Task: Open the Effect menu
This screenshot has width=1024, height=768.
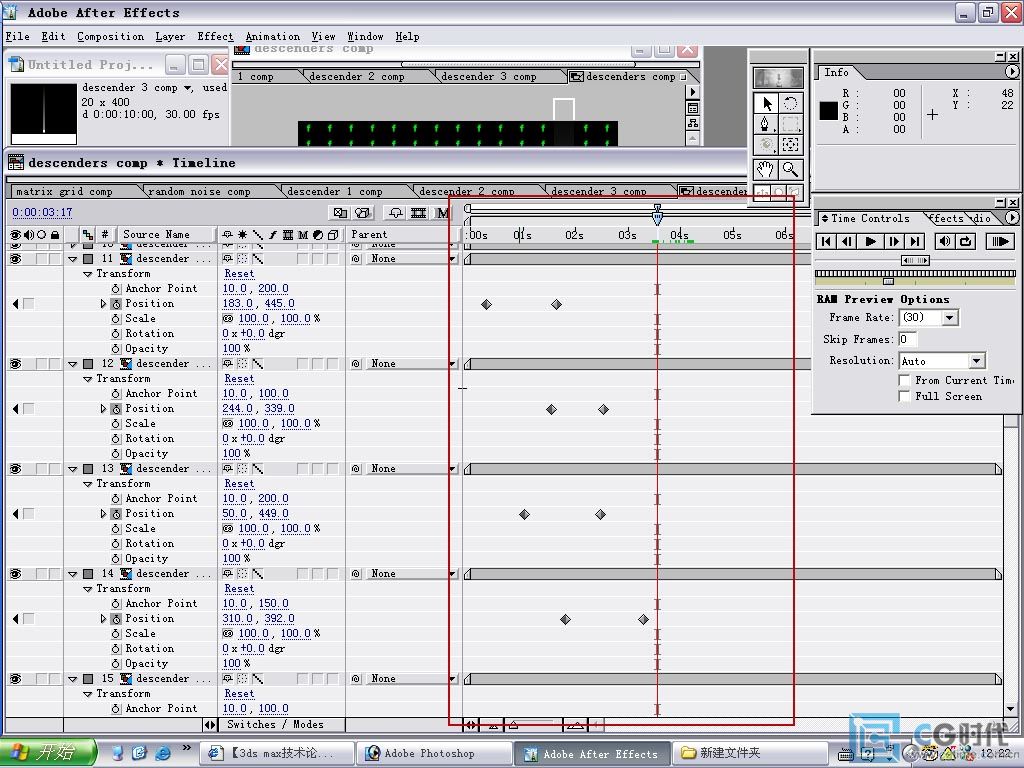Action: 215,37
